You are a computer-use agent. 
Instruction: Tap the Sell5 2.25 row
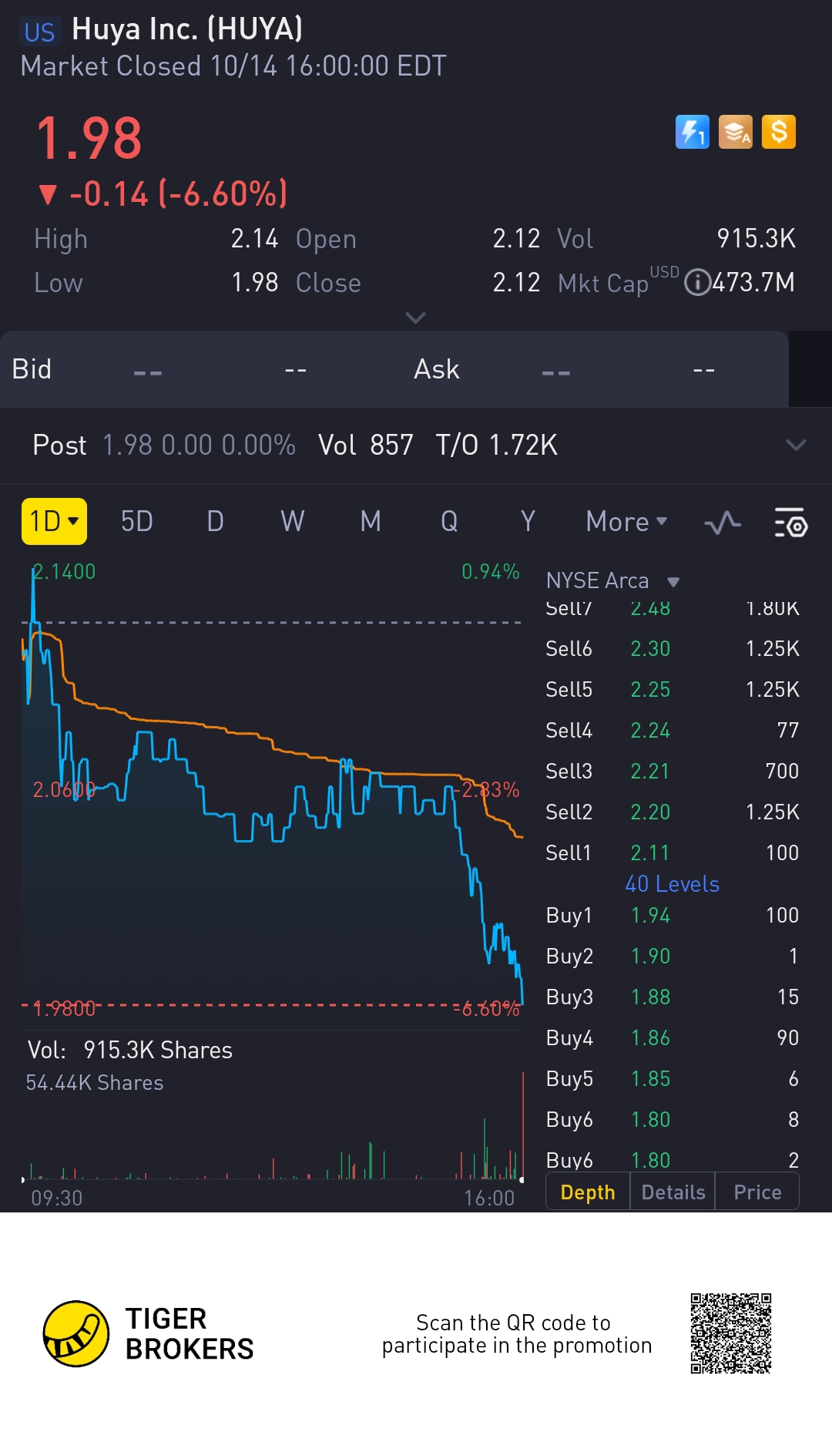tap(673, 689)
